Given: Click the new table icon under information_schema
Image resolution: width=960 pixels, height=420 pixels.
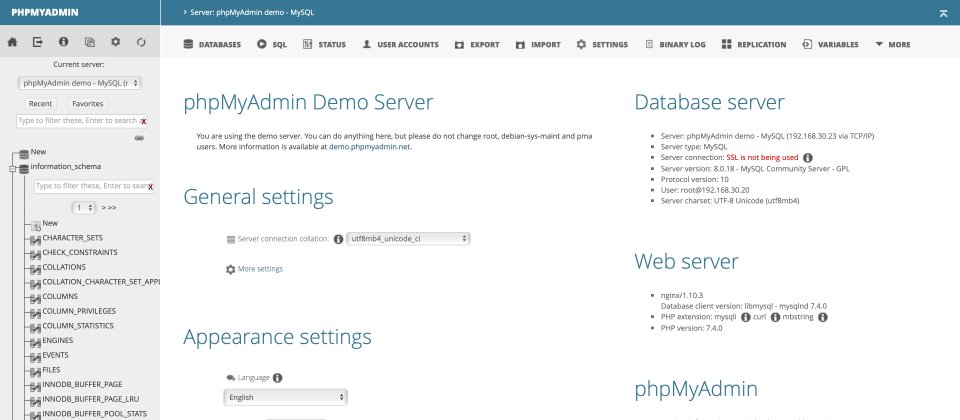Looking at the screenshot, I should [36, 226].
